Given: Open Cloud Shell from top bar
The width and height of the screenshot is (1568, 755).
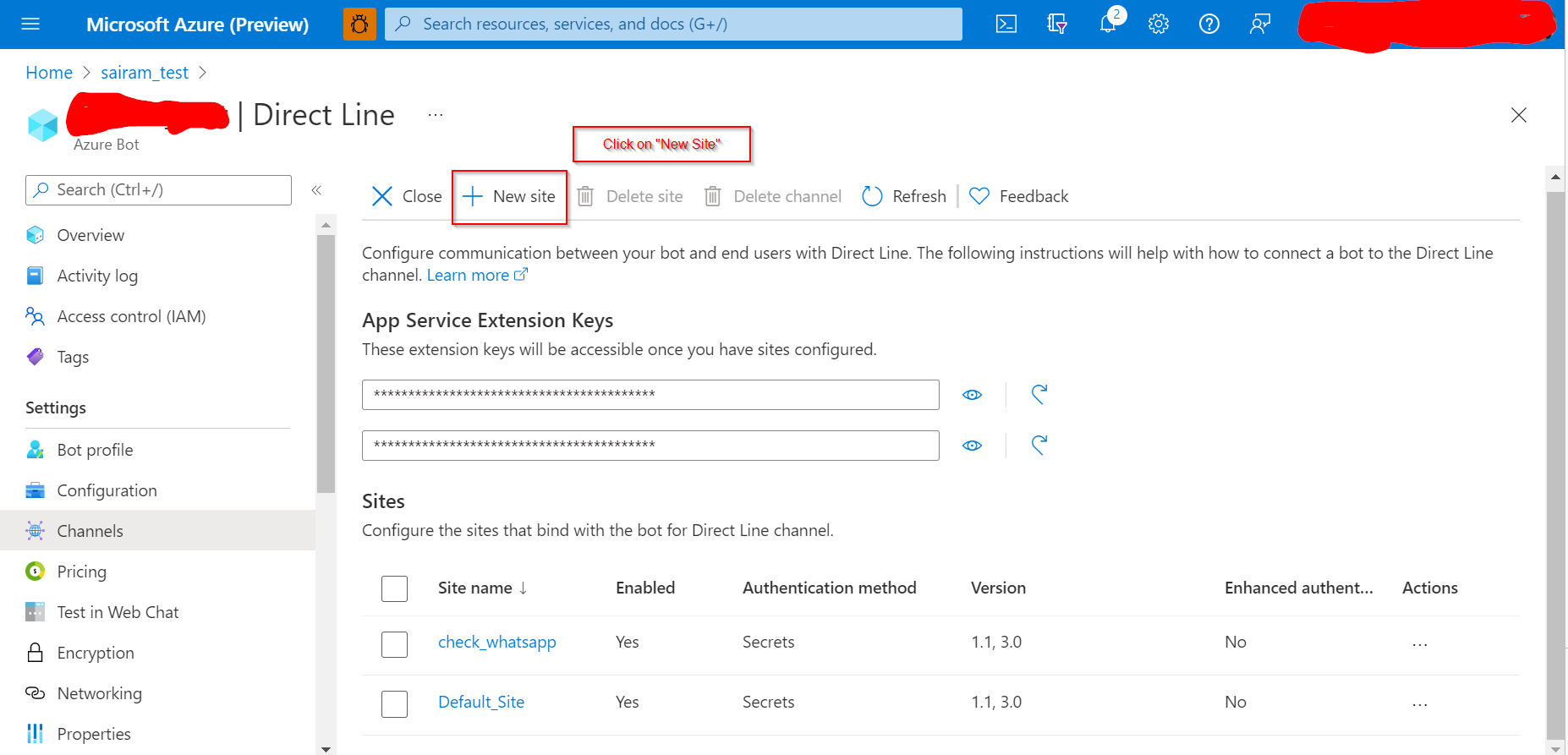Looking at the screenshot, I should click(x=1006, y=24).
